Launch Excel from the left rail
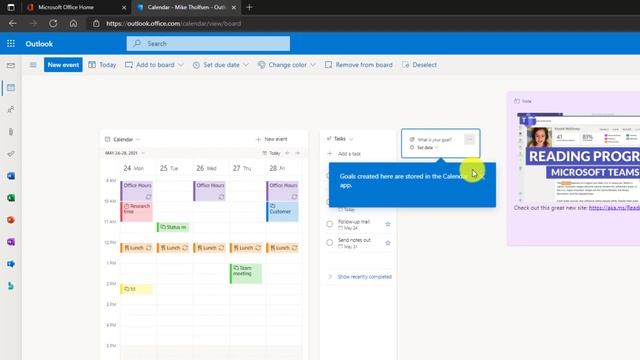 tap(11, 198)
